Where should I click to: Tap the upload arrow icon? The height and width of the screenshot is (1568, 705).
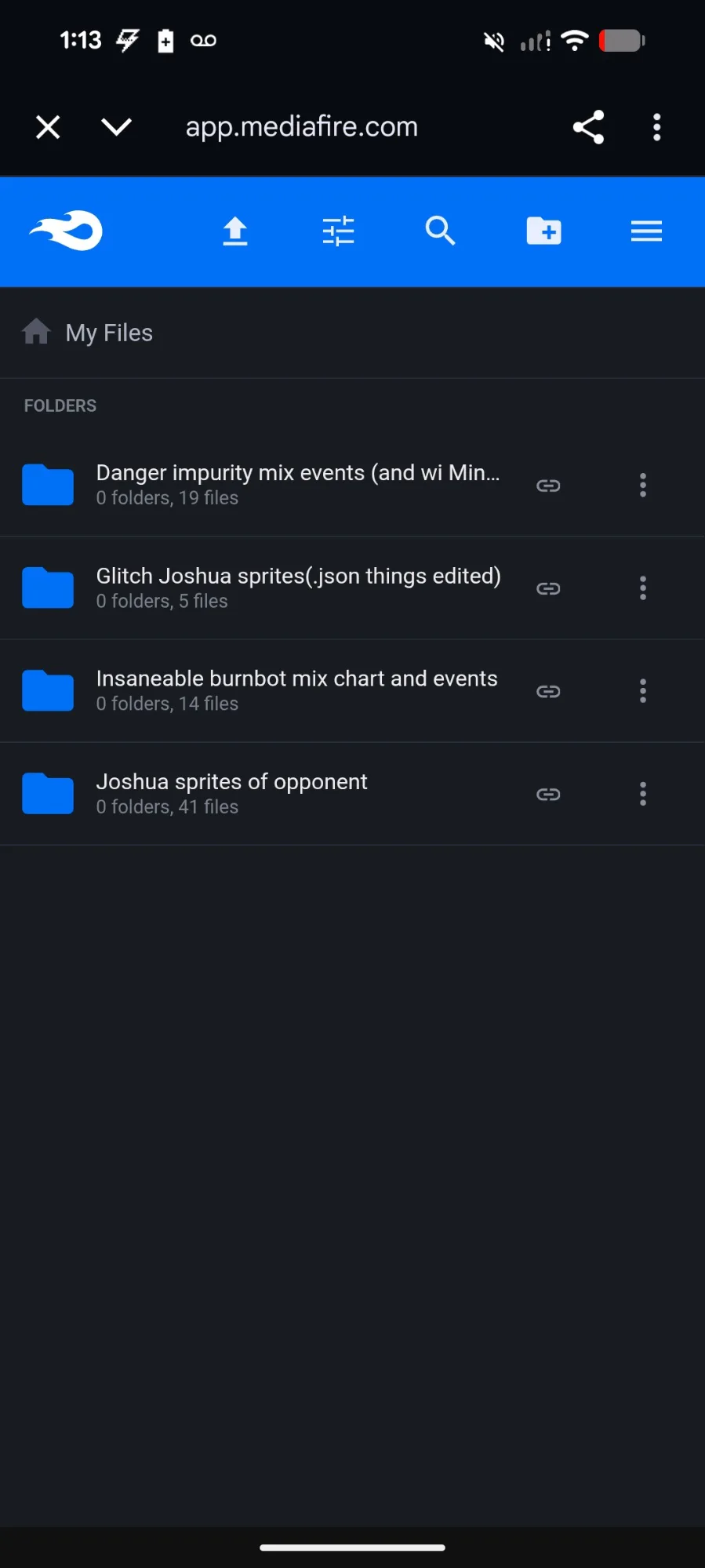coord(235,231)
